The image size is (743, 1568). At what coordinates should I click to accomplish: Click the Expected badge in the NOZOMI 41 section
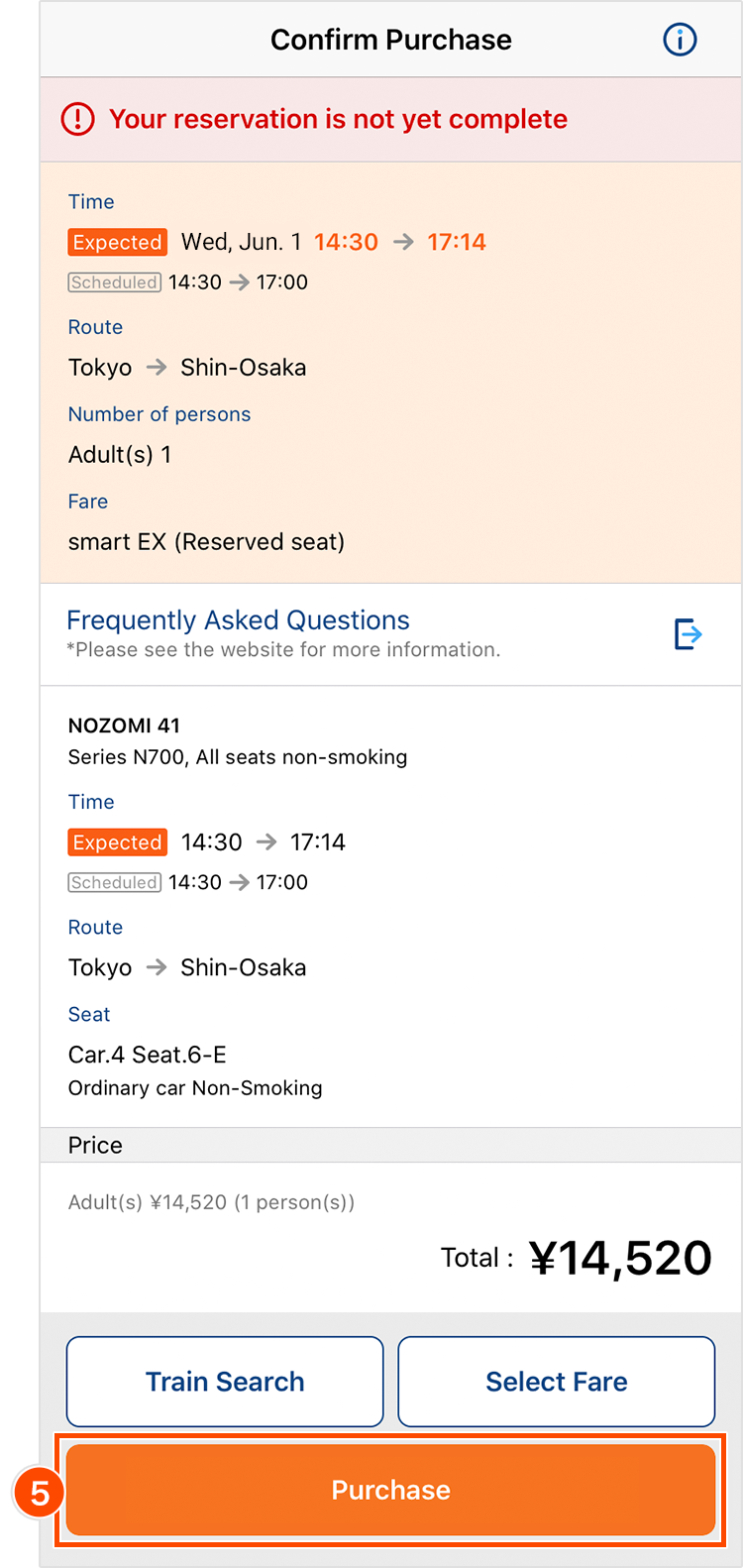[x=117, y=842]
